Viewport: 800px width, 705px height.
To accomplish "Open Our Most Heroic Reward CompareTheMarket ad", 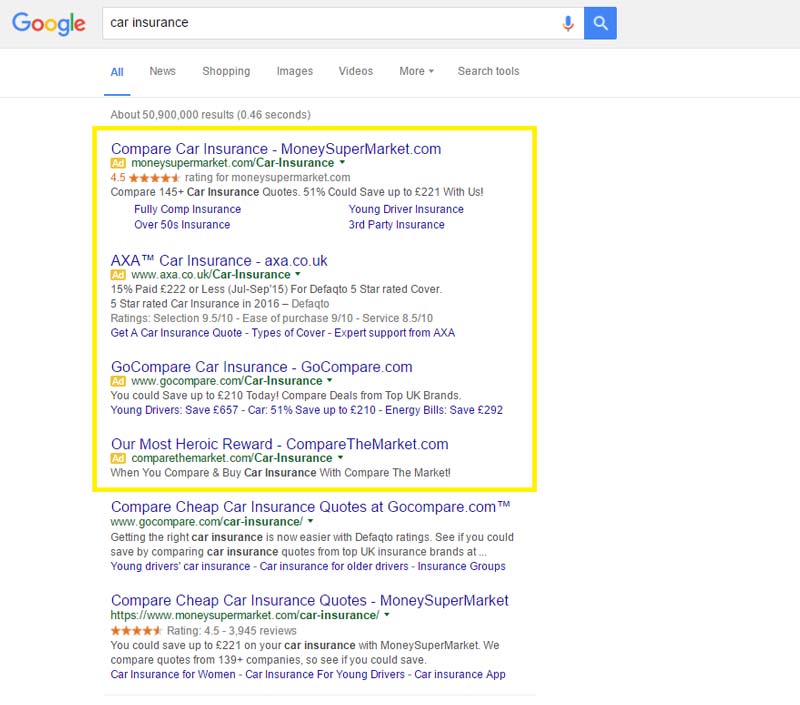I will 280,444.
